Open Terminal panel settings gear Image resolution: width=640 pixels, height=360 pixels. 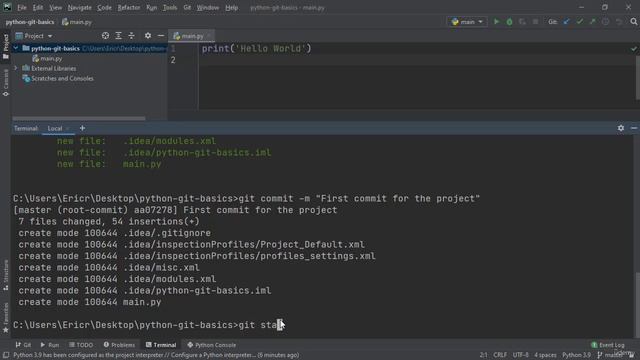tap(621, 128)
